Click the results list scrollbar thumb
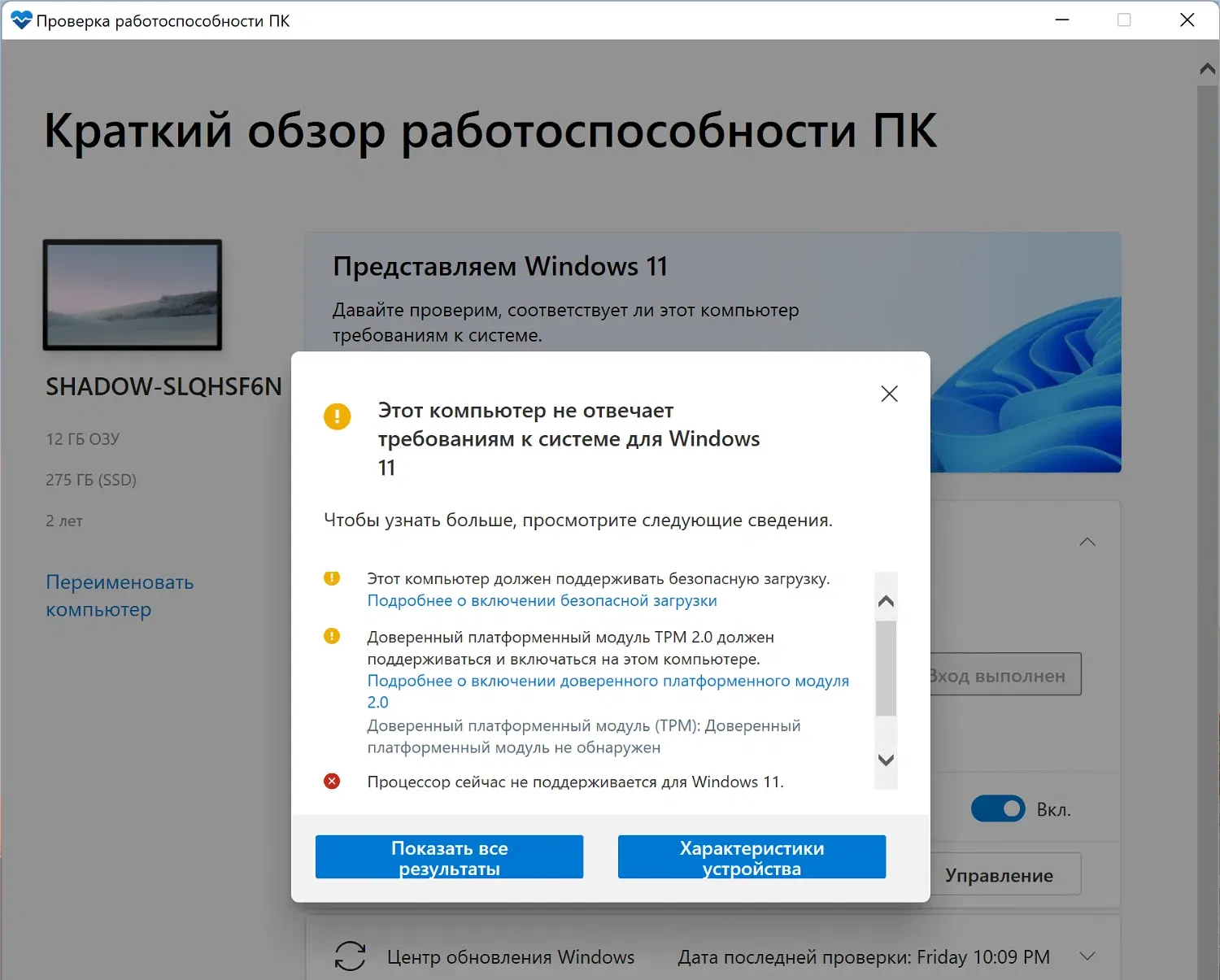 pos(886,669)
